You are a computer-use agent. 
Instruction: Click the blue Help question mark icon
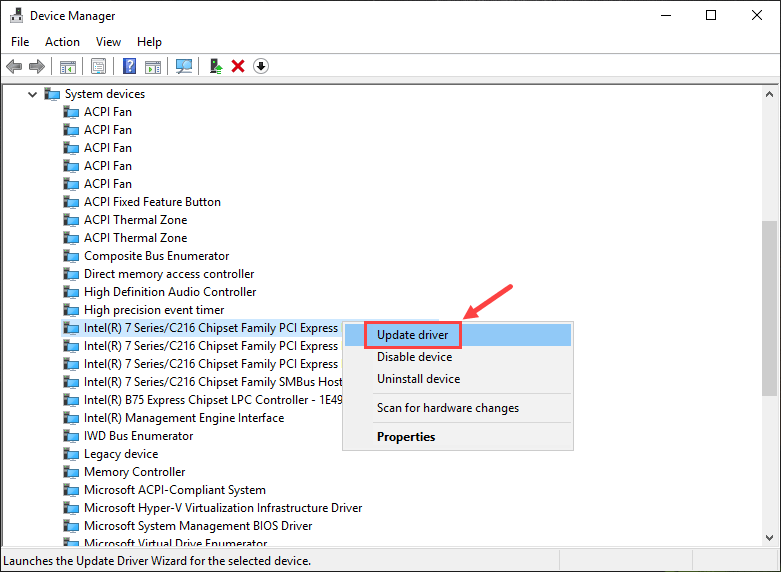pos(129,66)
